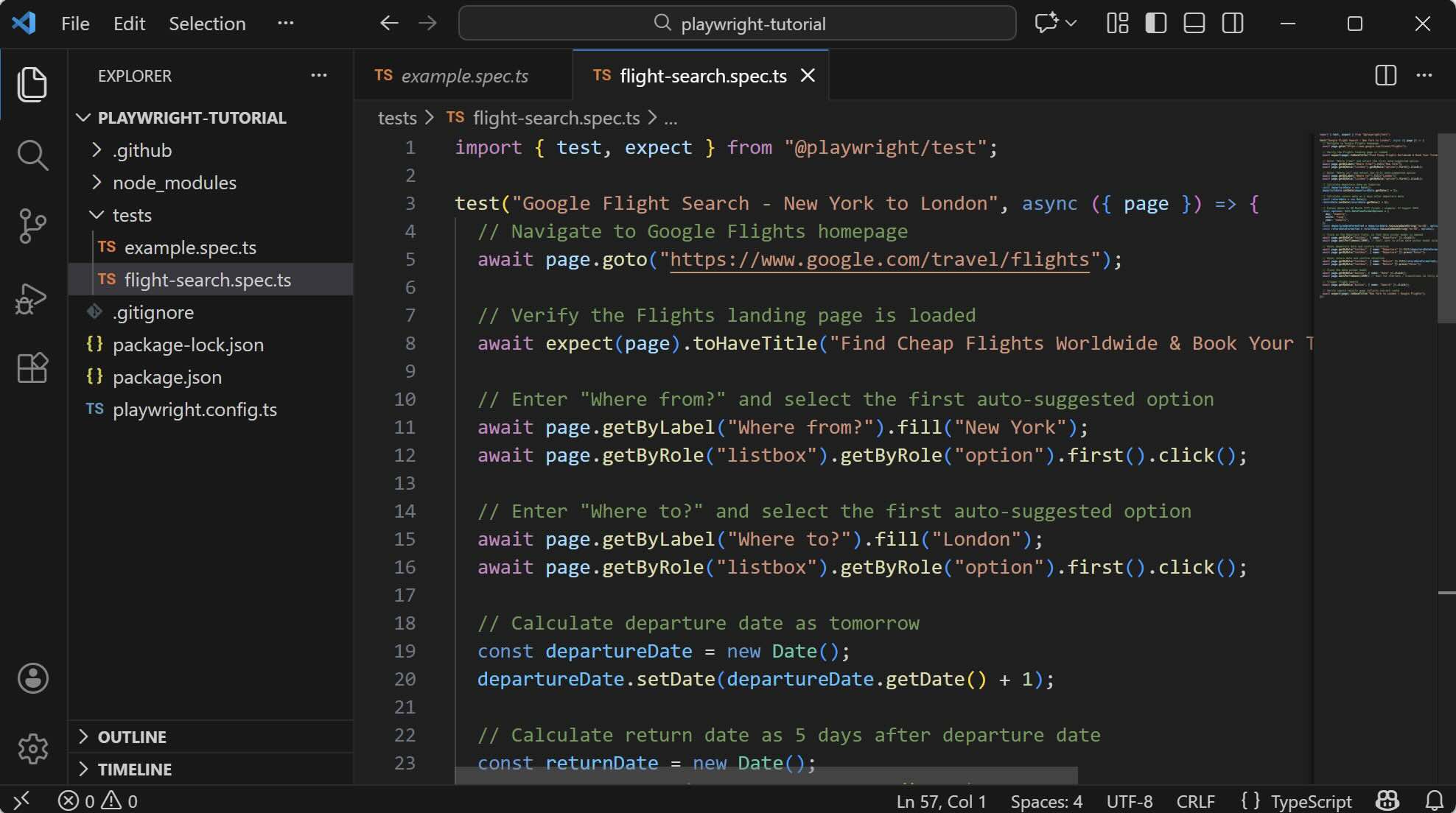This screenshot has width=1456, height=813.
Task: Open Run and Debug view
Action: coord(32,298)
